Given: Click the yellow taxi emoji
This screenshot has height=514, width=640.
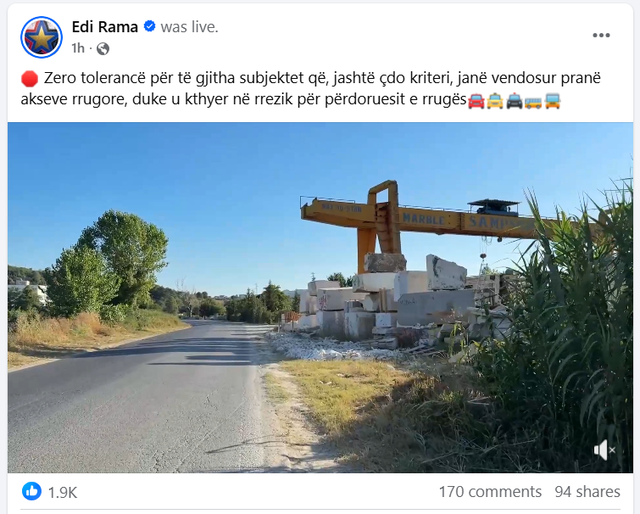Looking at the screenshot, I should point(495,100).
